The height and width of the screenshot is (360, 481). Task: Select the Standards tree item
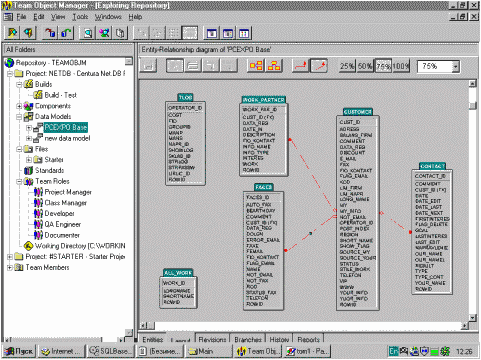(x=49, y=170)
